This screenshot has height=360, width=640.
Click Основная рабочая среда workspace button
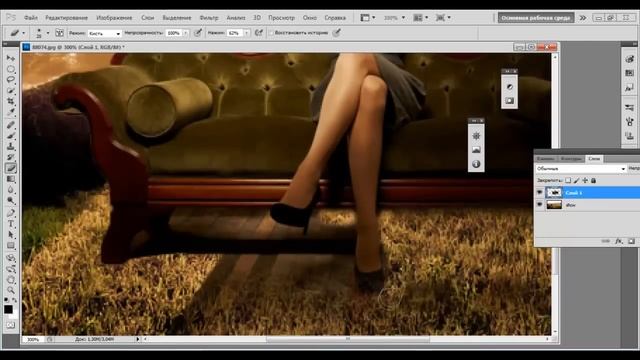(536, 18)
